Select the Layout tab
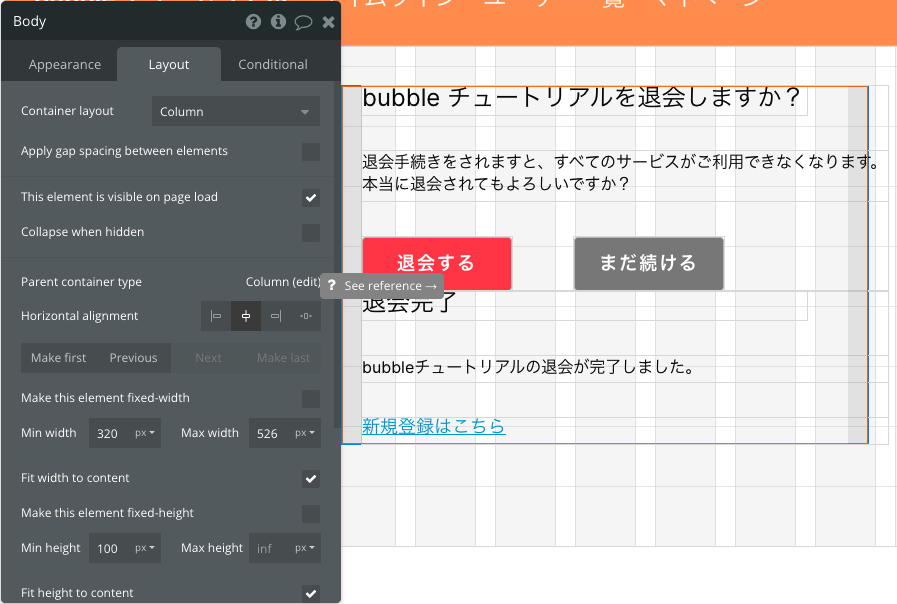This screenshot has width=897, height=604. 169,65
